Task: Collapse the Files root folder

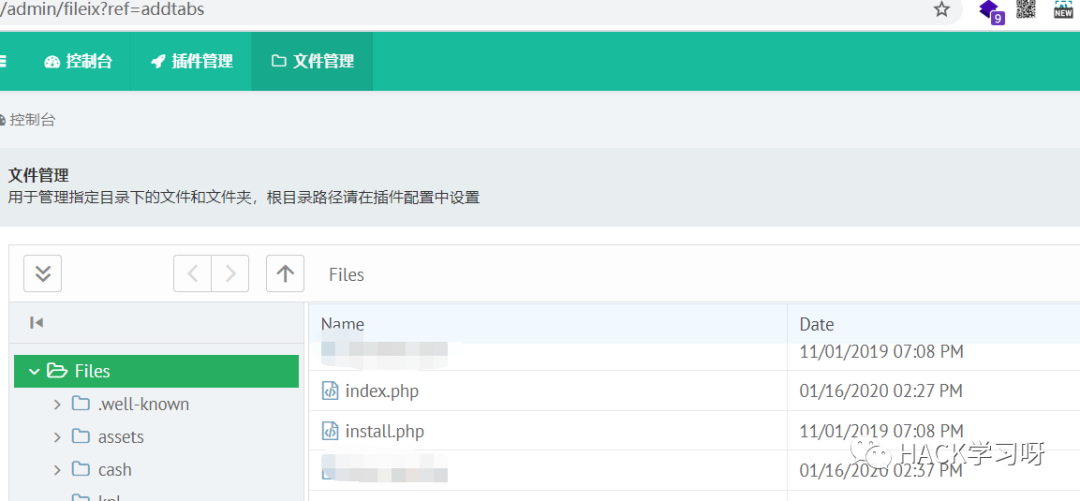Action: pos(35,371)
